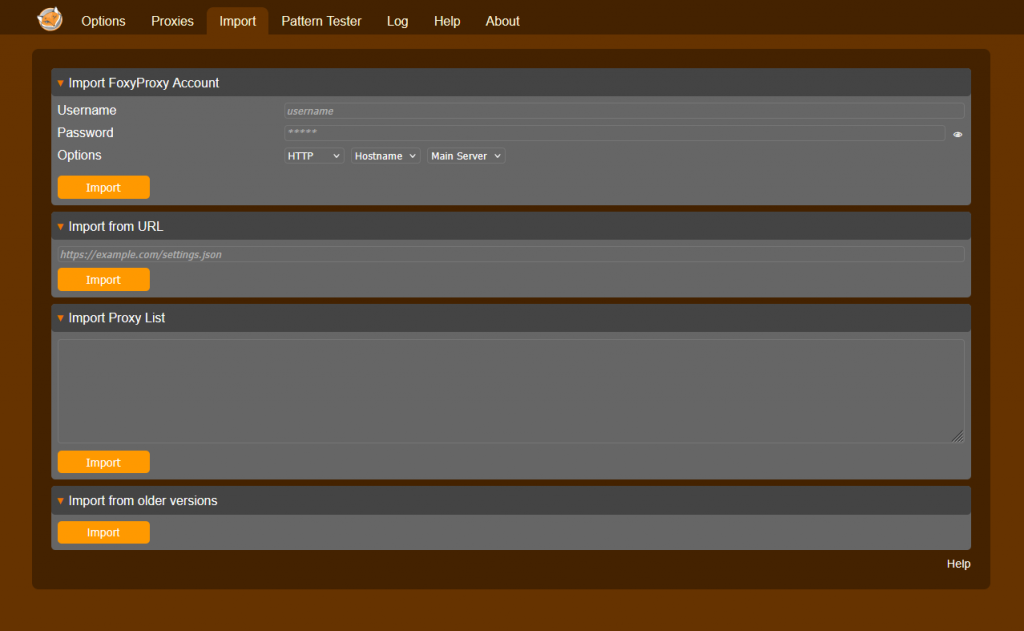
Task: Toggle password visibility eye icon
Action: point(957,135)
